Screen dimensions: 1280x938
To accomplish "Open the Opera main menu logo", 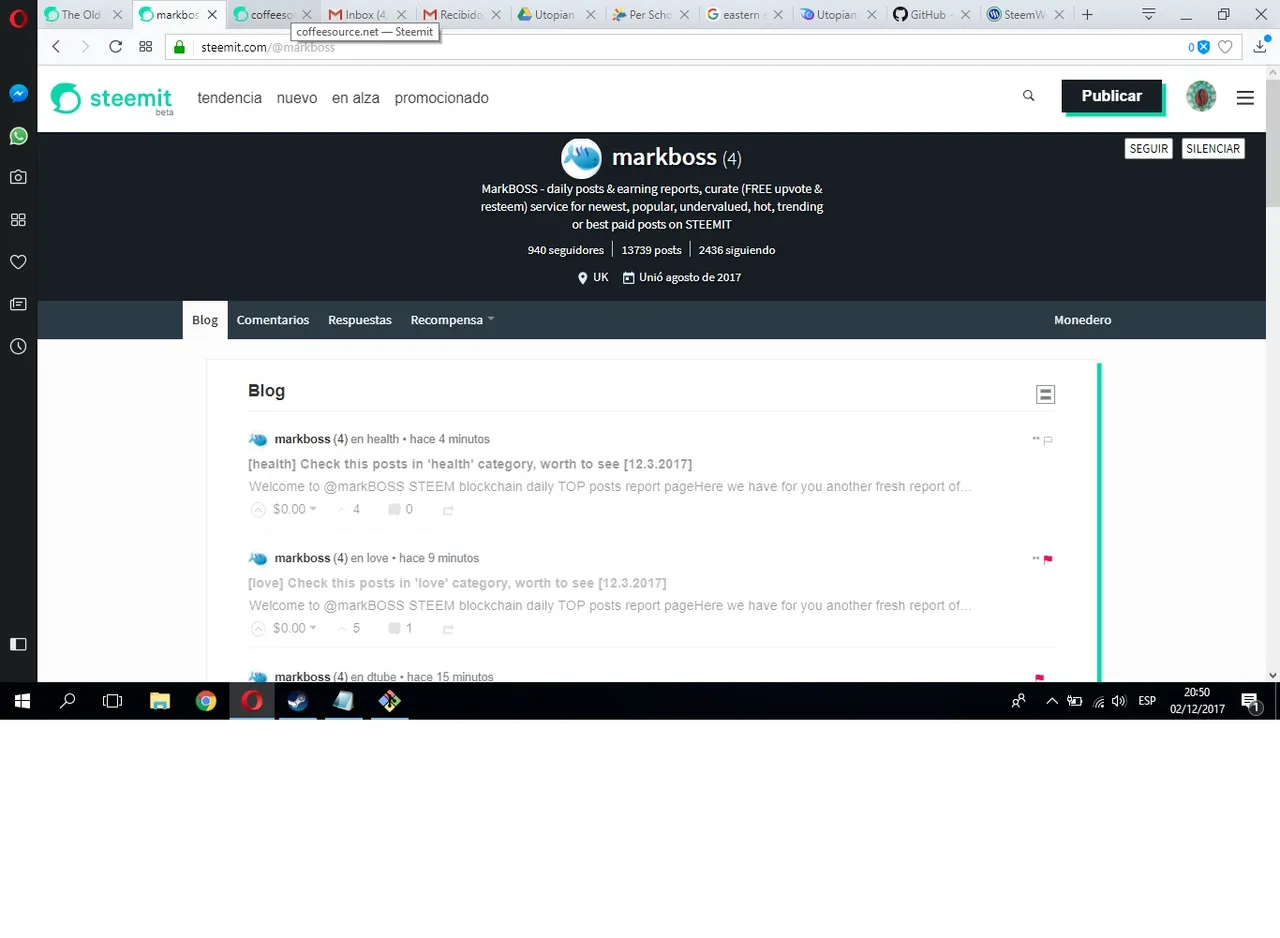I will [18, 17].
